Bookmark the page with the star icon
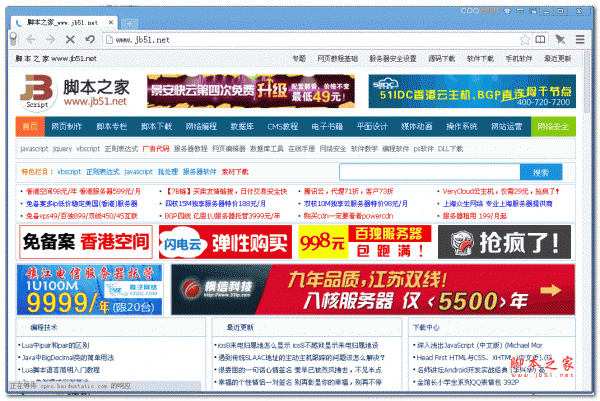This screenshot has height=401, width=600. coord(525,39)
